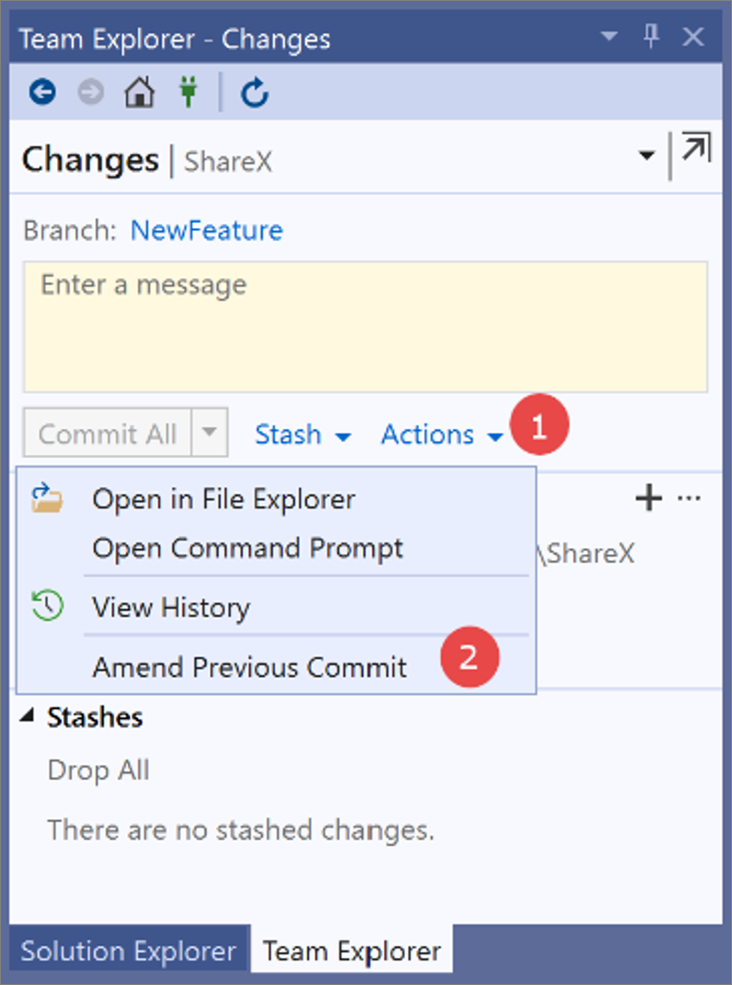Image resolution: width=732 pixels, height=985 pixels.
Task: Open the Changes page dropdown arrow
Action: pyautogui.click(x=647, y=156)
